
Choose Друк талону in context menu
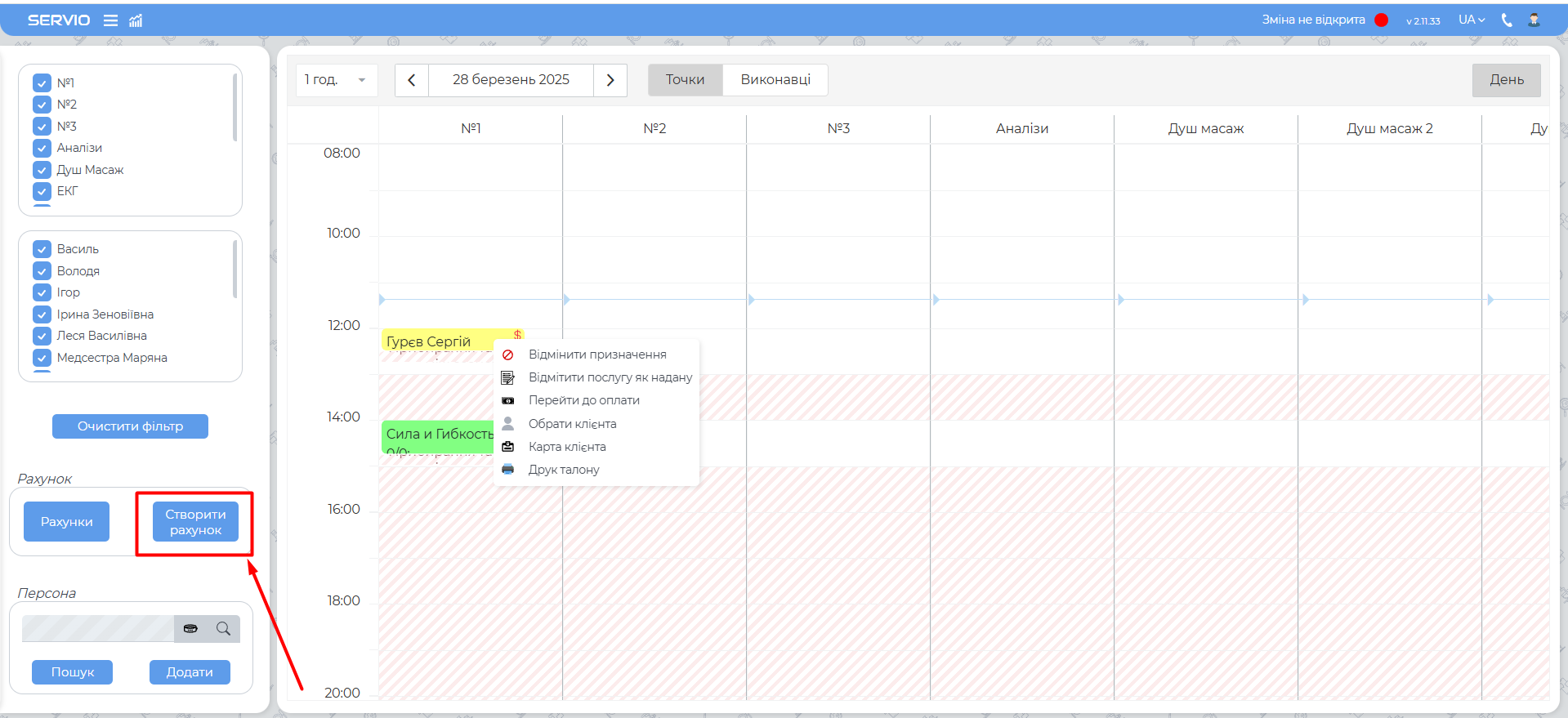pos(564,470)
